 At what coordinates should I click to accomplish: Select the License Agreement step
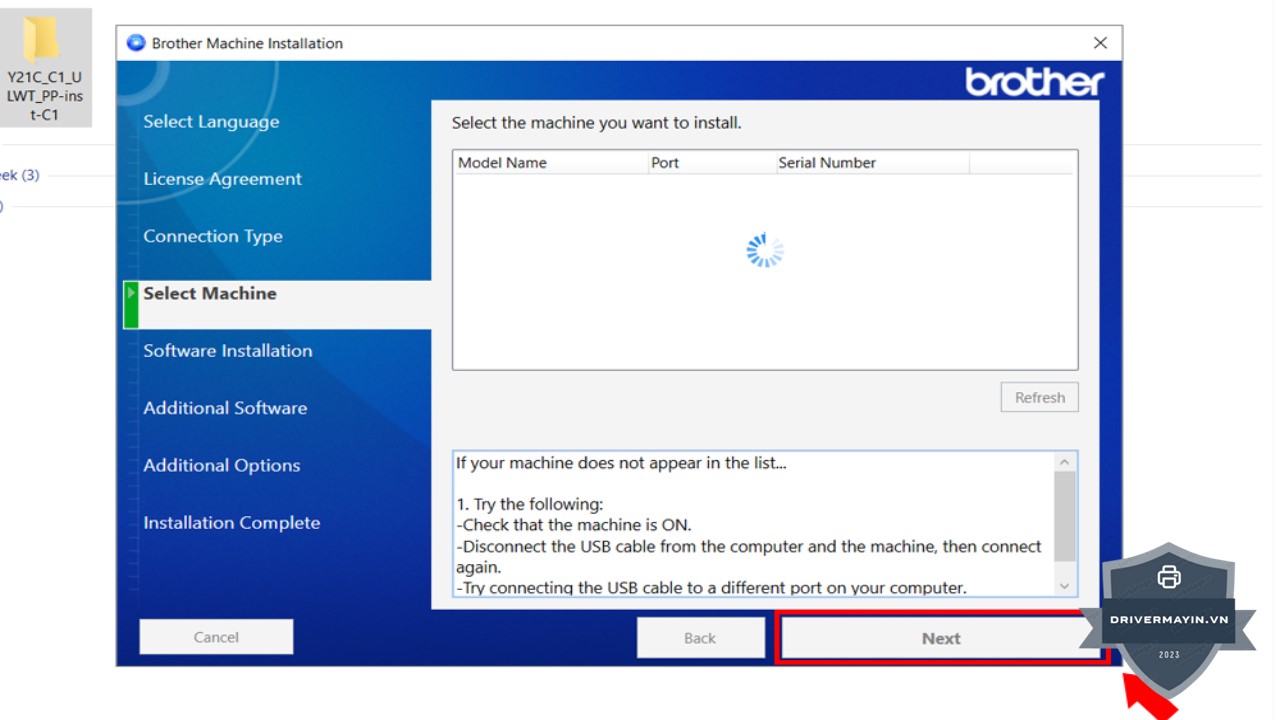pos(222,179)
